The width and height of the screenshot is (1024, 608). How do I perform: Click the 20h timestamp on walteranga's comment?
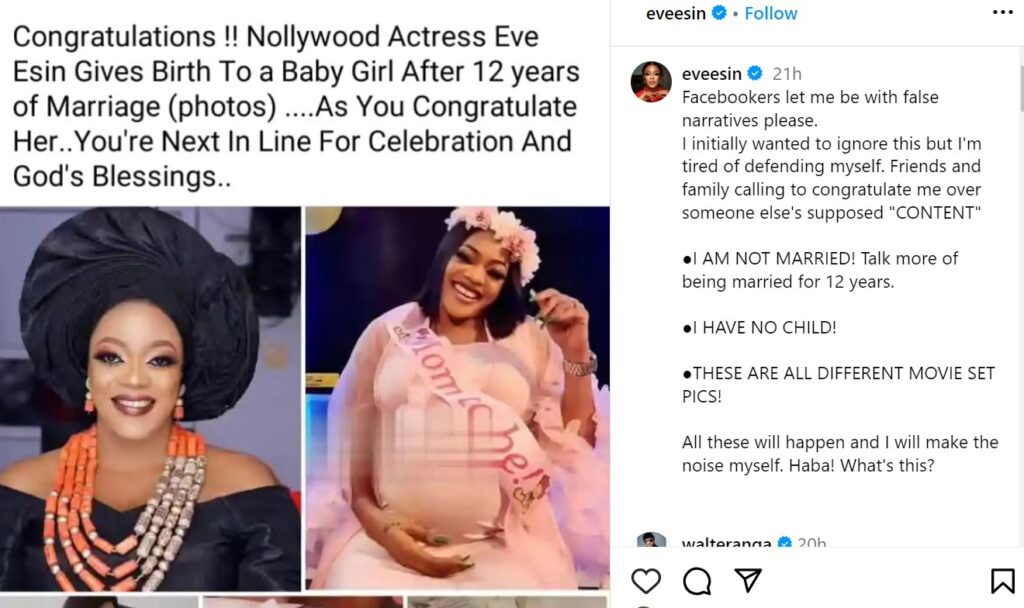(x=811, y=545)
